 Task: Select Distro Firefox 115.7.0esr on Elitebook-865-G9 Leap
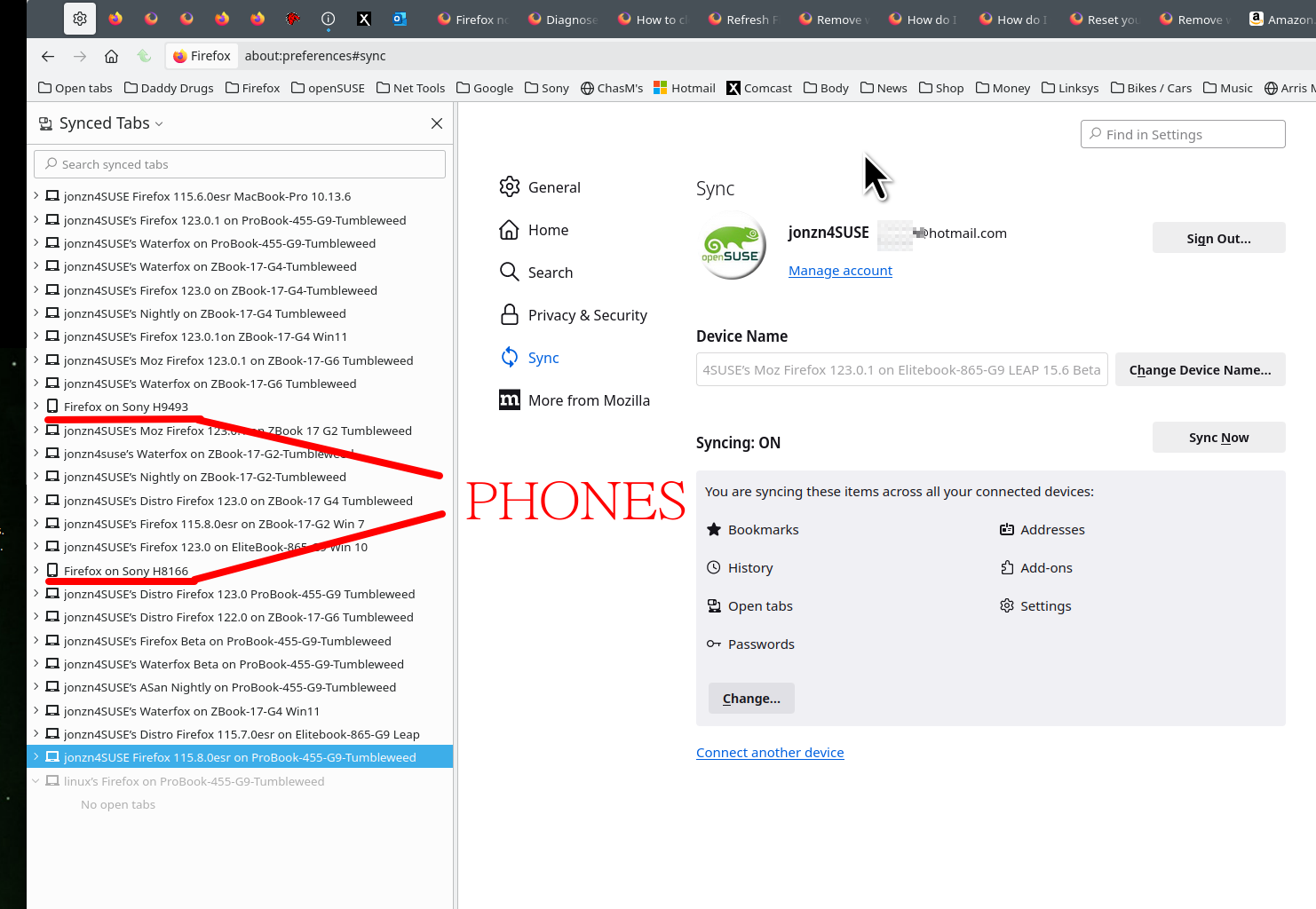tap(240, 734)
